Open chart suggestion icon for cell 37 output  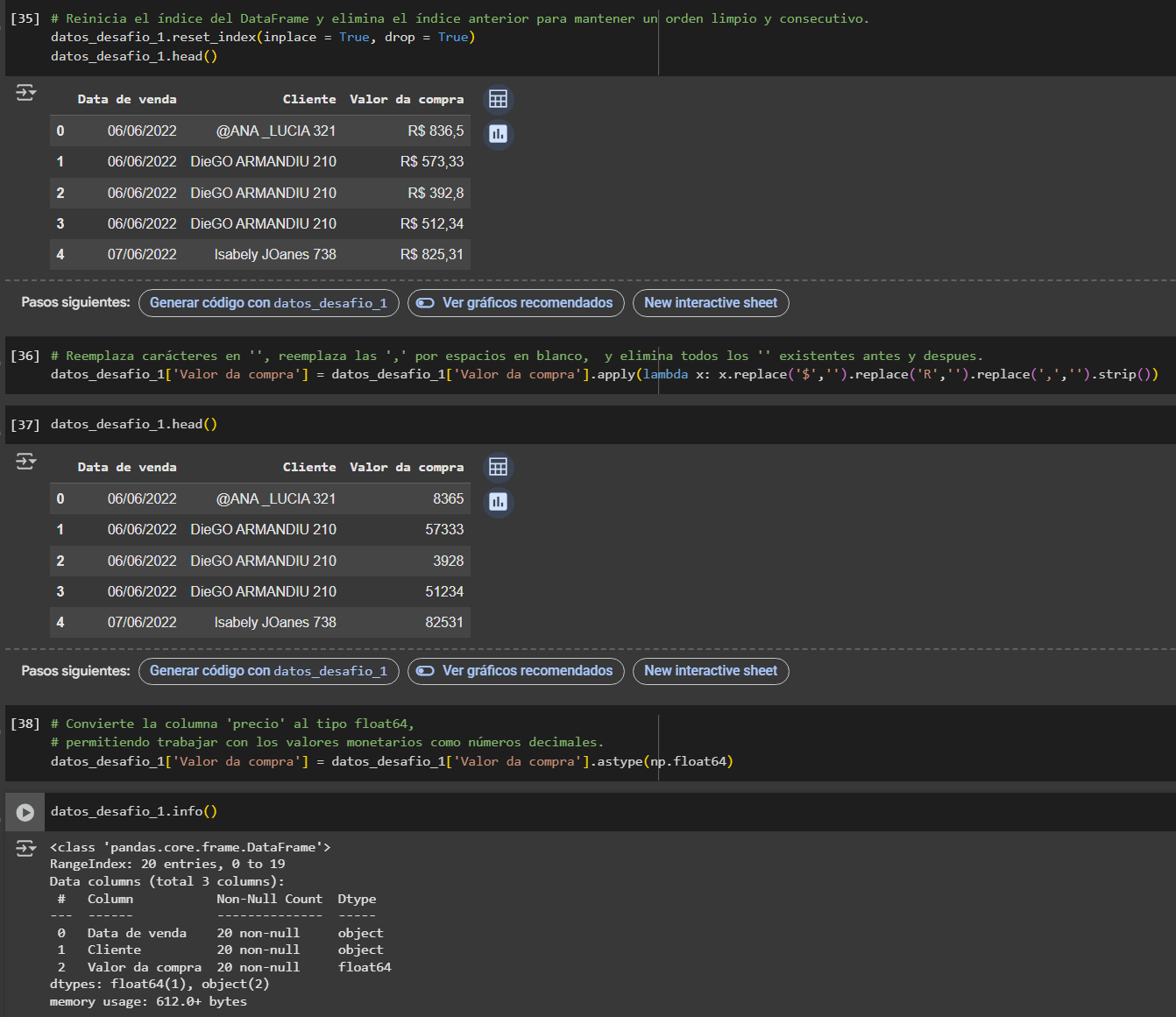pyautogui.click(x=498, y=502)
